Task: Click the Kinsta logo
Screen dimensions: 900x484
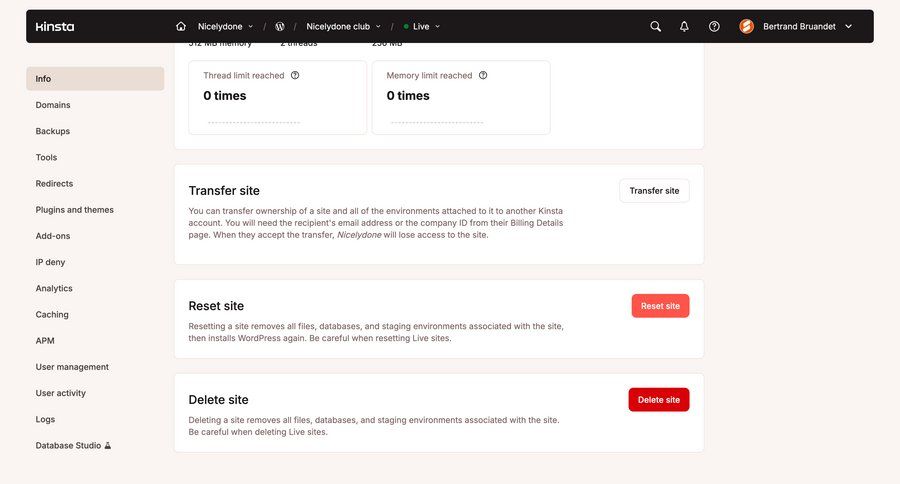Action: pos(55,27)
